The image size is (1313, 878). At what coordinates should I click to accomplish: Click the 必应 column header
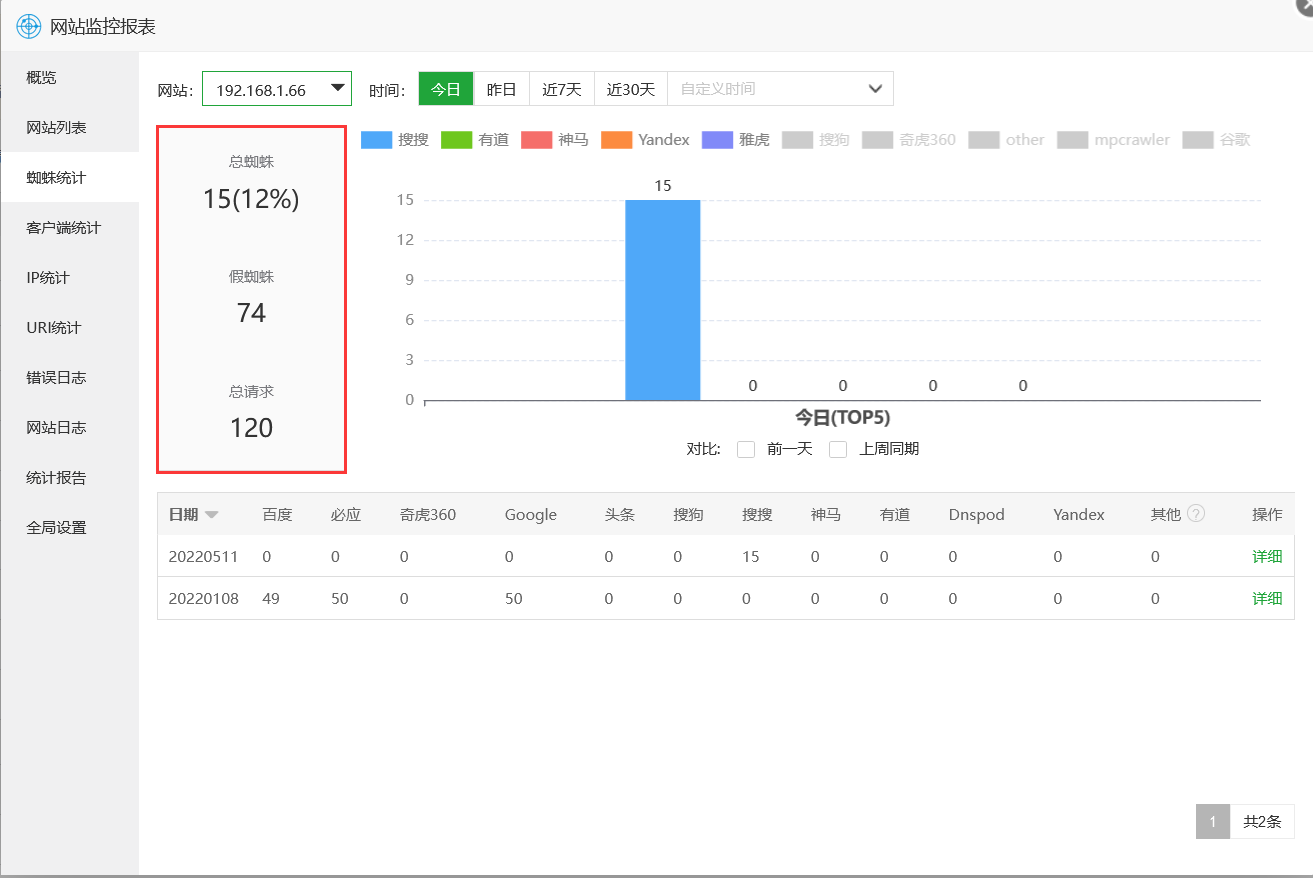pyautogui.click(x=346, y=515)
